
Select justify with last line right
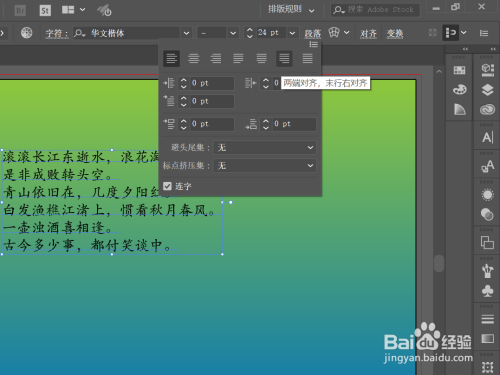coord(284,59)
